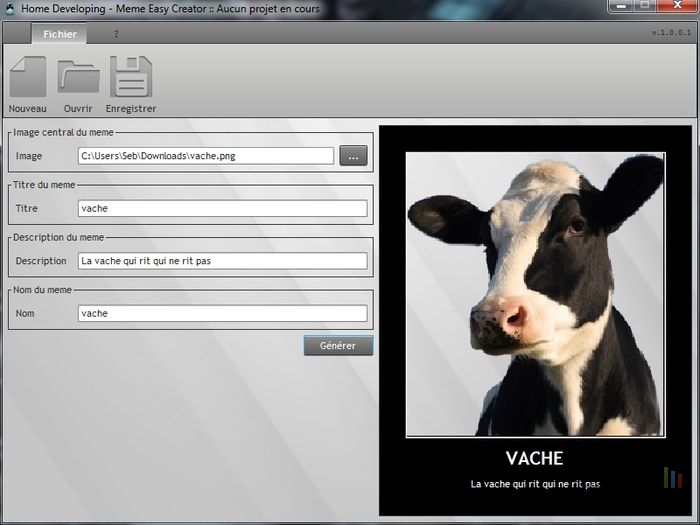Click the 'Titre du meme' group label
Viewport: 700px width, 525px height.
(x=44, y=185)
